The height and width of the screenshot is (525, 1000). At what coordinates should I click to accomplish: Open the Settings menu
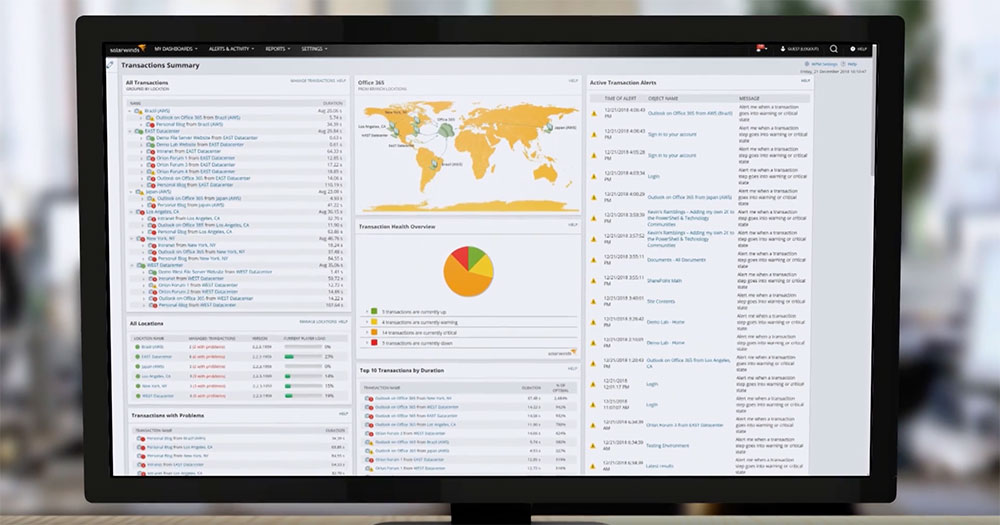coord(314,49)
